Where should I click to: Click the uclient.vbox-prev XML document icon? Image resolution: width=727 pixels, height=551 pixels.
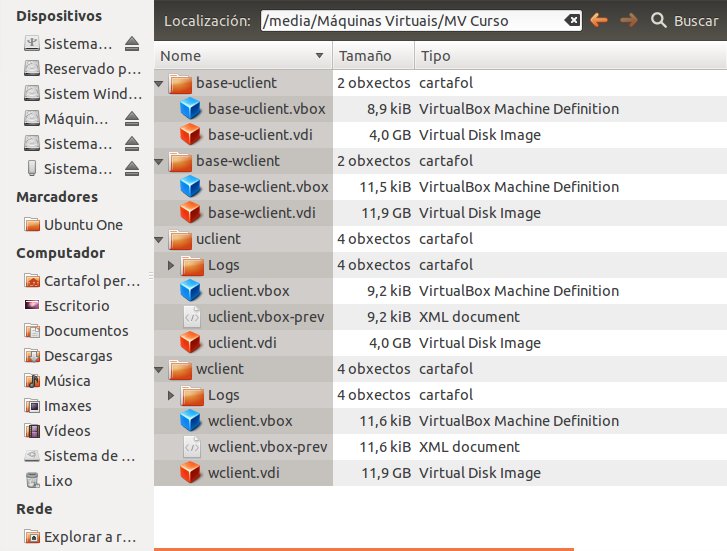pyautogui.click(x=192, y=317)
